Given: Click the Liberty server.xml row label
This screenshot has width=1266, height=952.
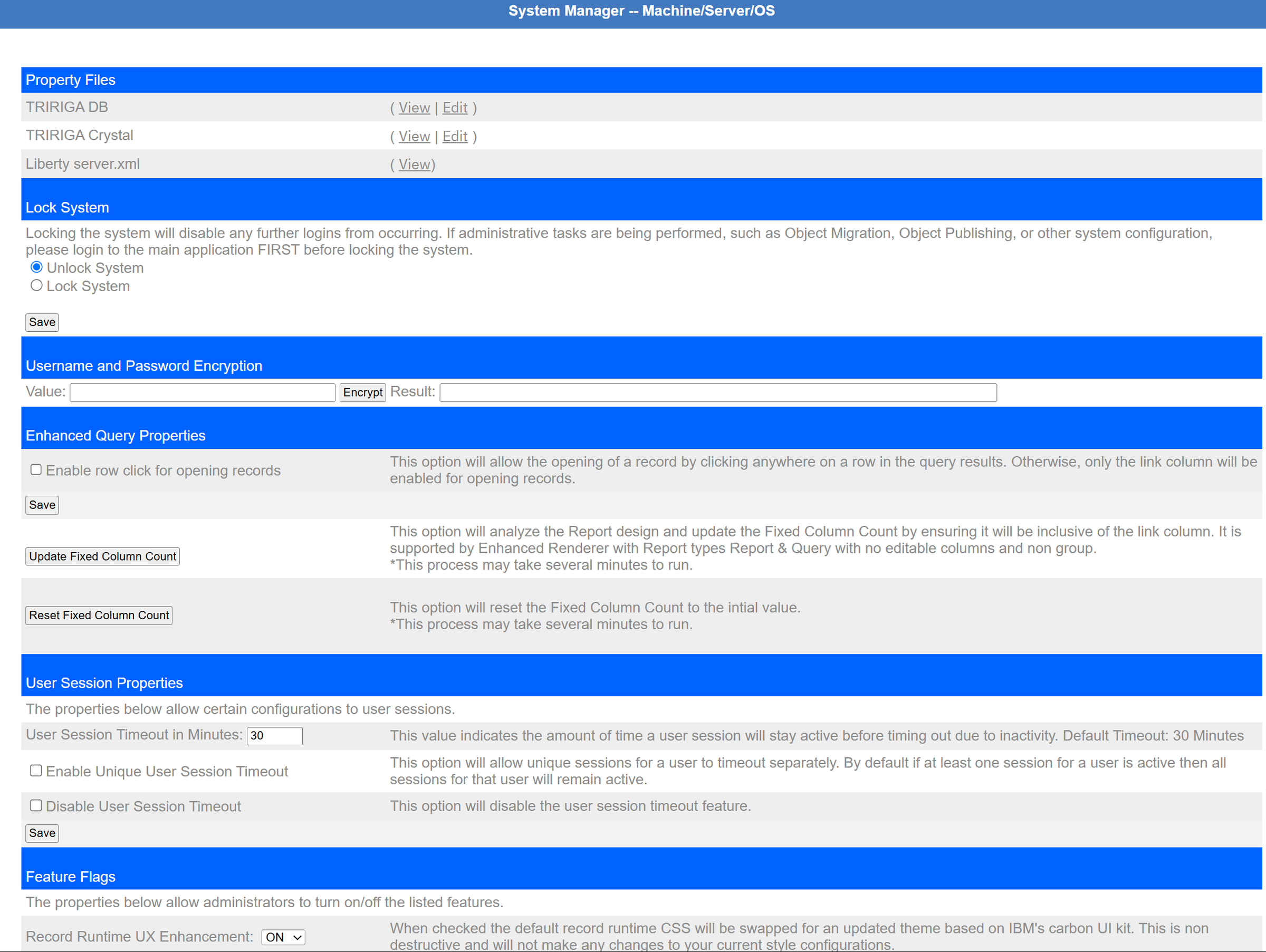Looking at the screenshot, I should (x=82, y=164).
